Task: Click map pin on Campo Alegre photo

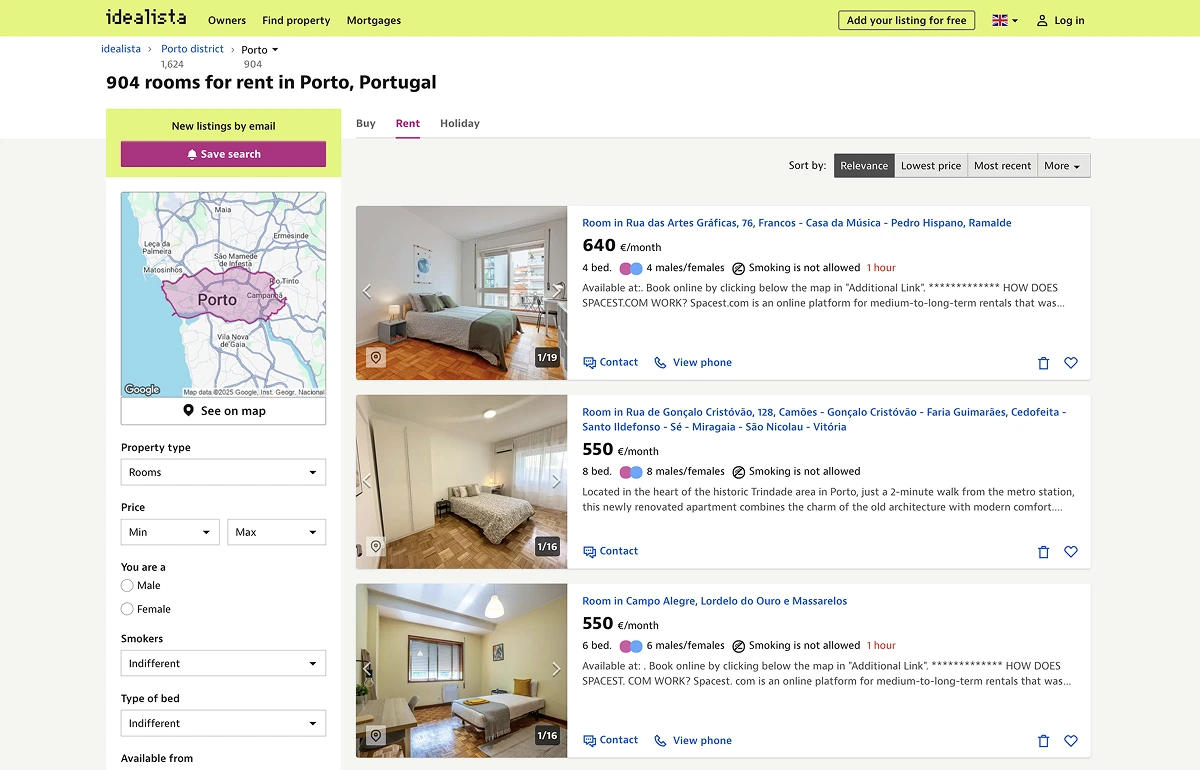Action: 376,735
